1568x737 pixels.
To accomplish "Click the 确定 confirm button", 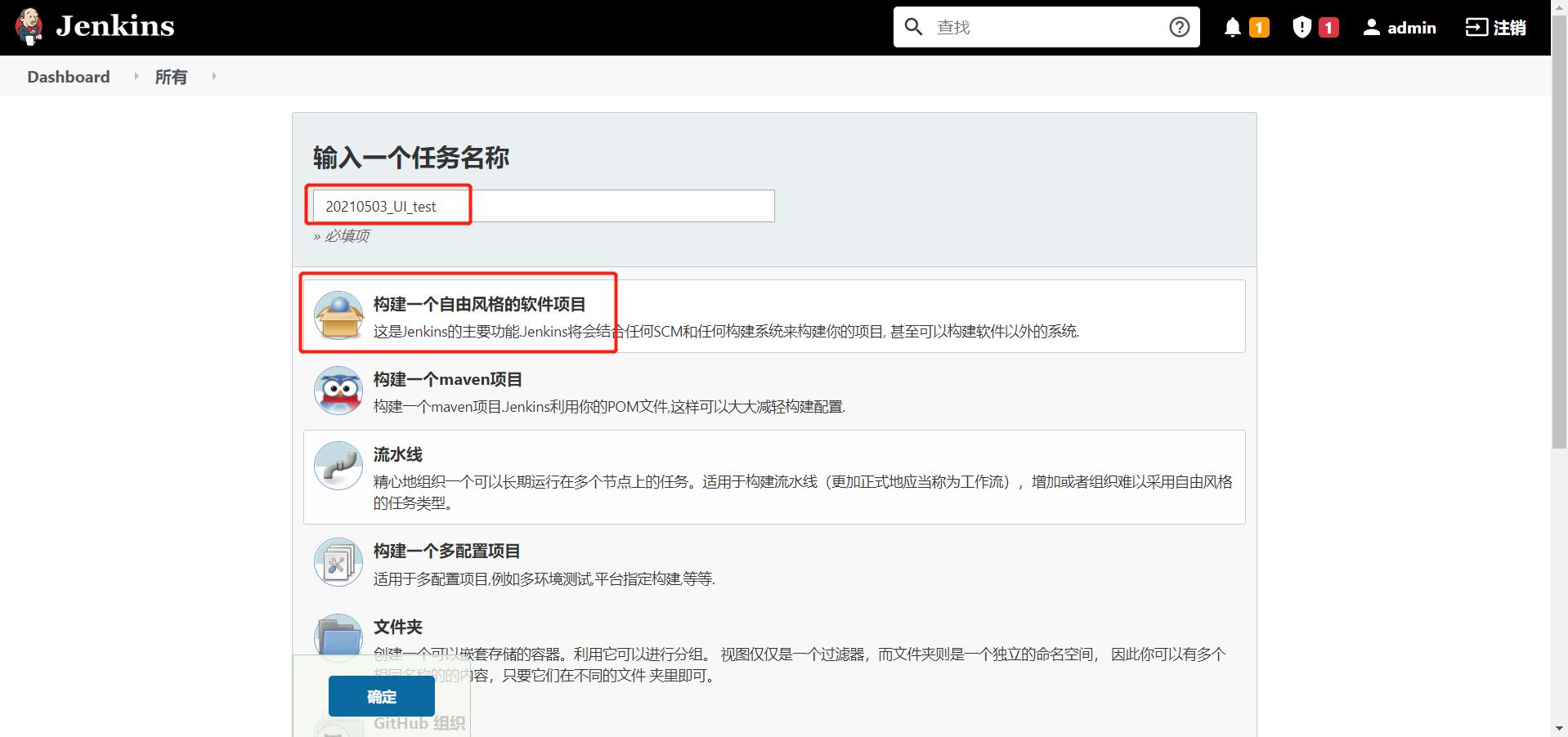I will pos(382,696).
